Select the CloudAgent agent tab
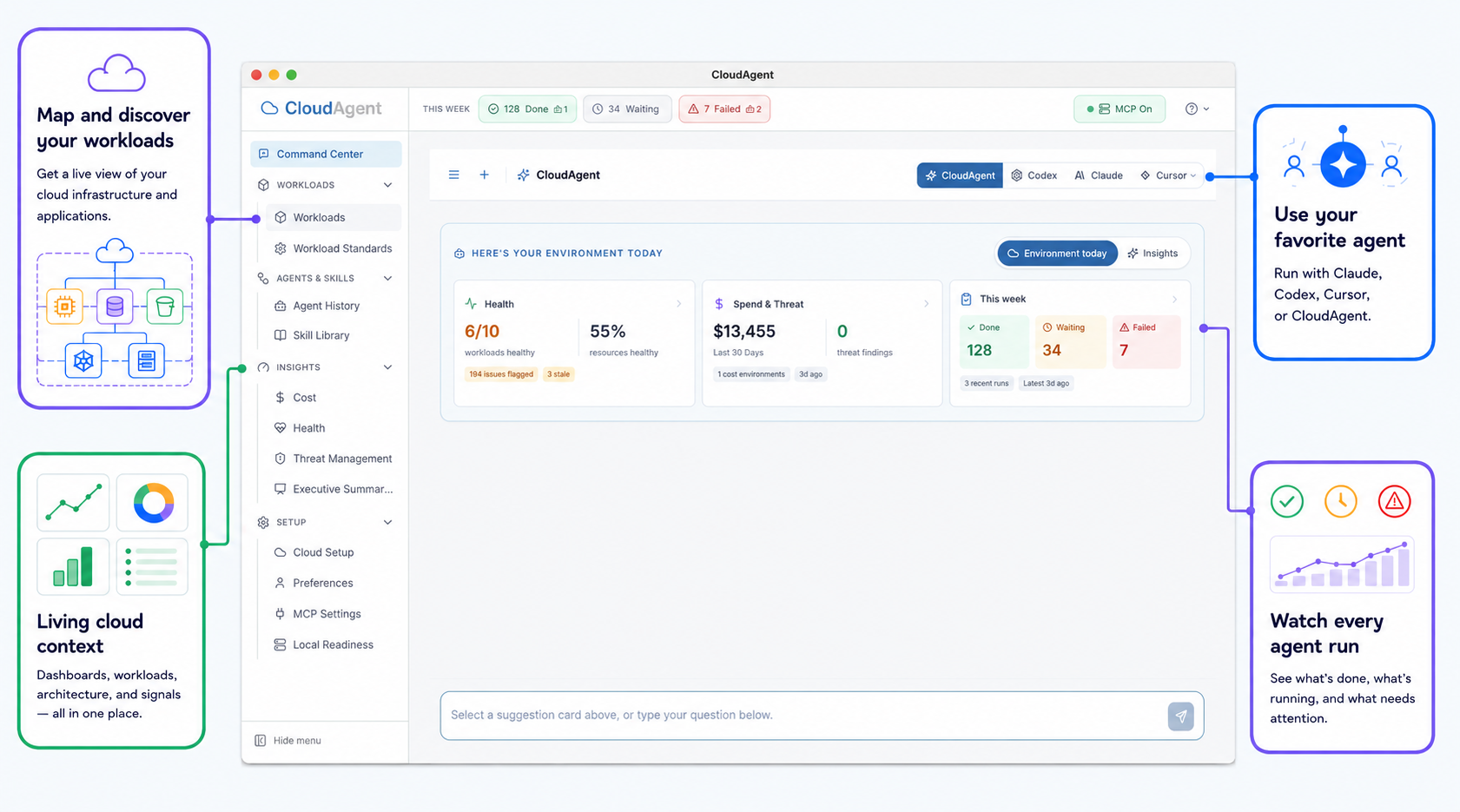1460x812 pixels. click(x=960, y=175)
